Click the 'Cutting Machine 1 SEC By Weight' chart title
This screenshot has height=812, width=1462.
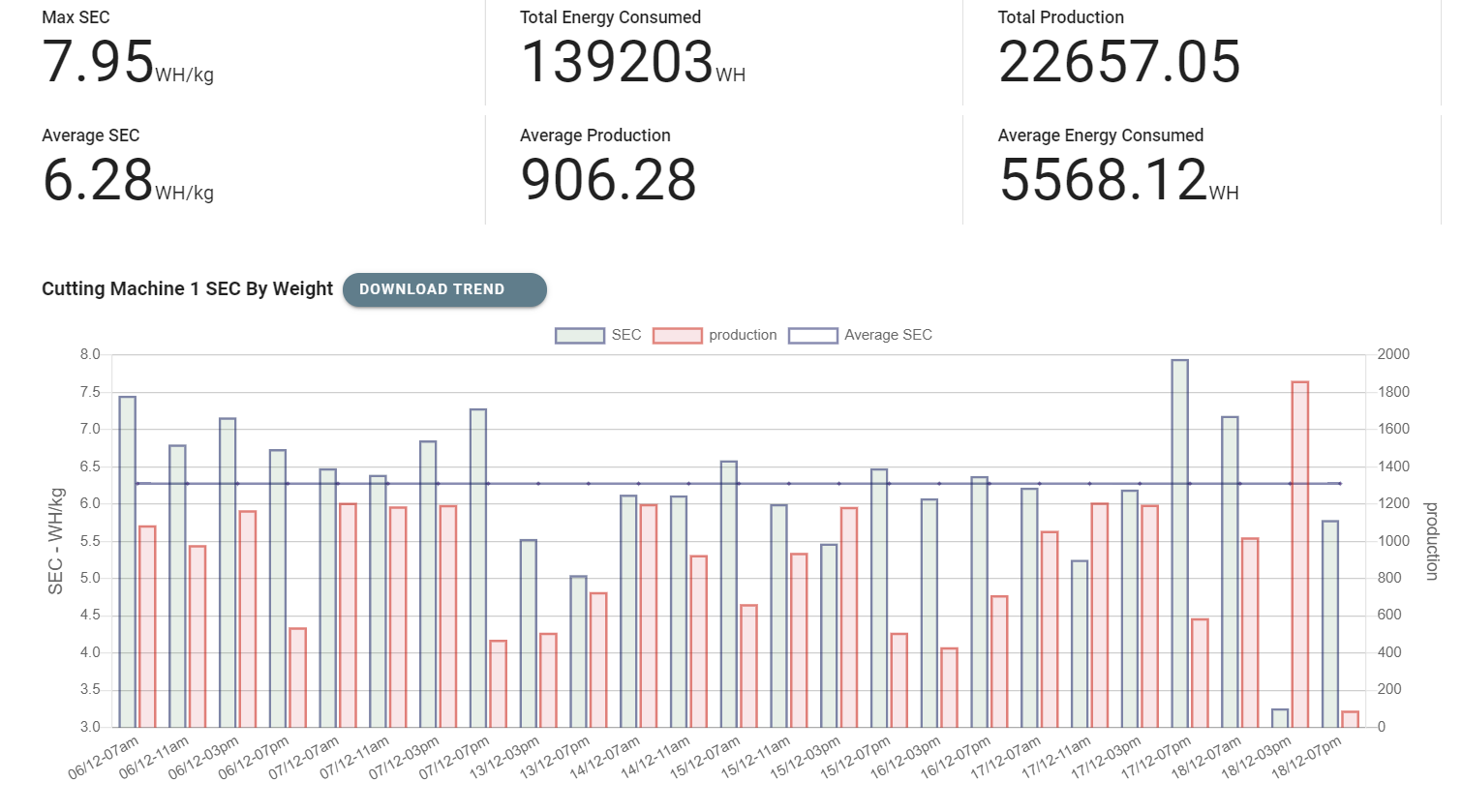click(187, 288)
